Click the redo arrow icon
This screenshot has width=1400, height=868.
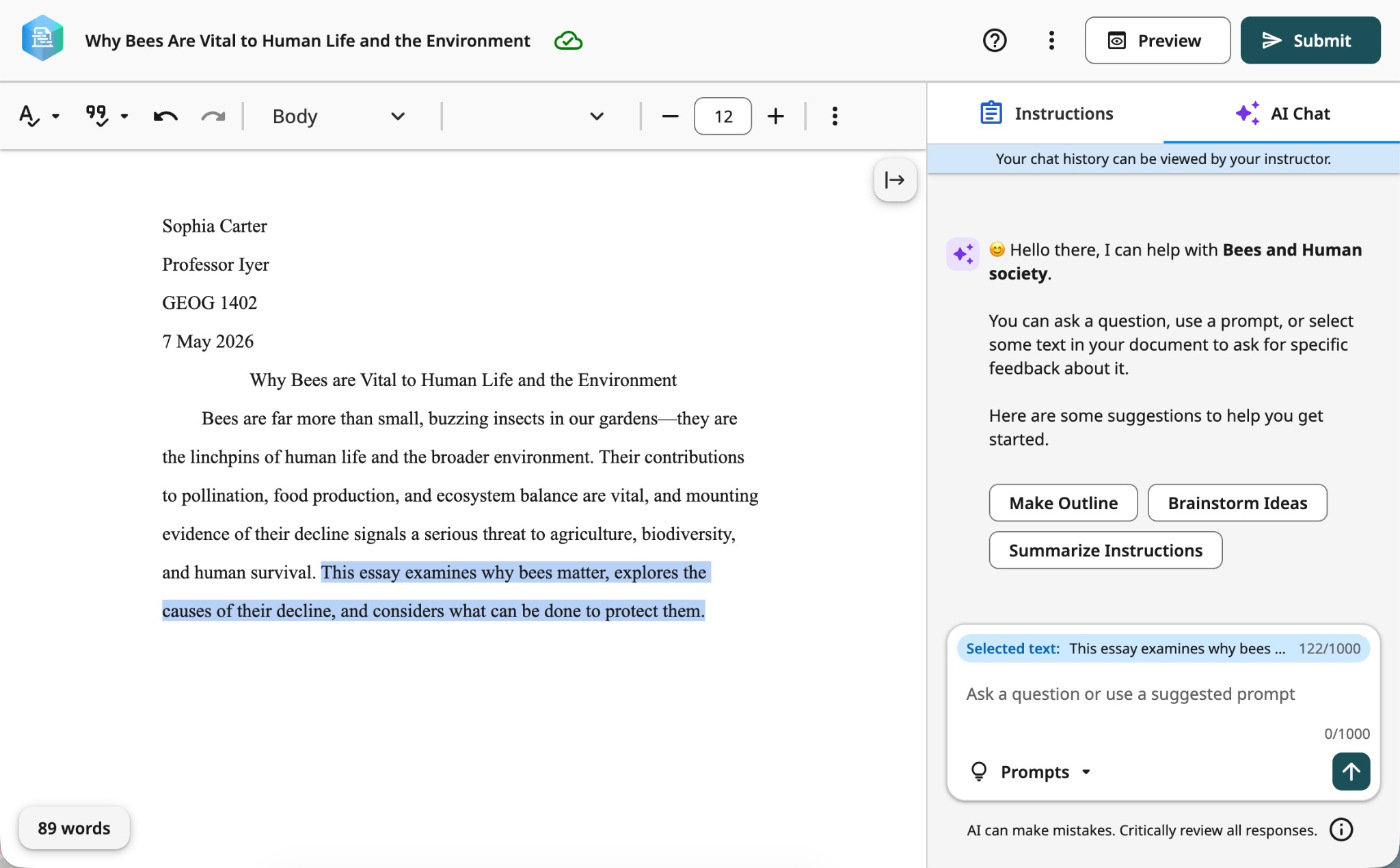(213, 116)
